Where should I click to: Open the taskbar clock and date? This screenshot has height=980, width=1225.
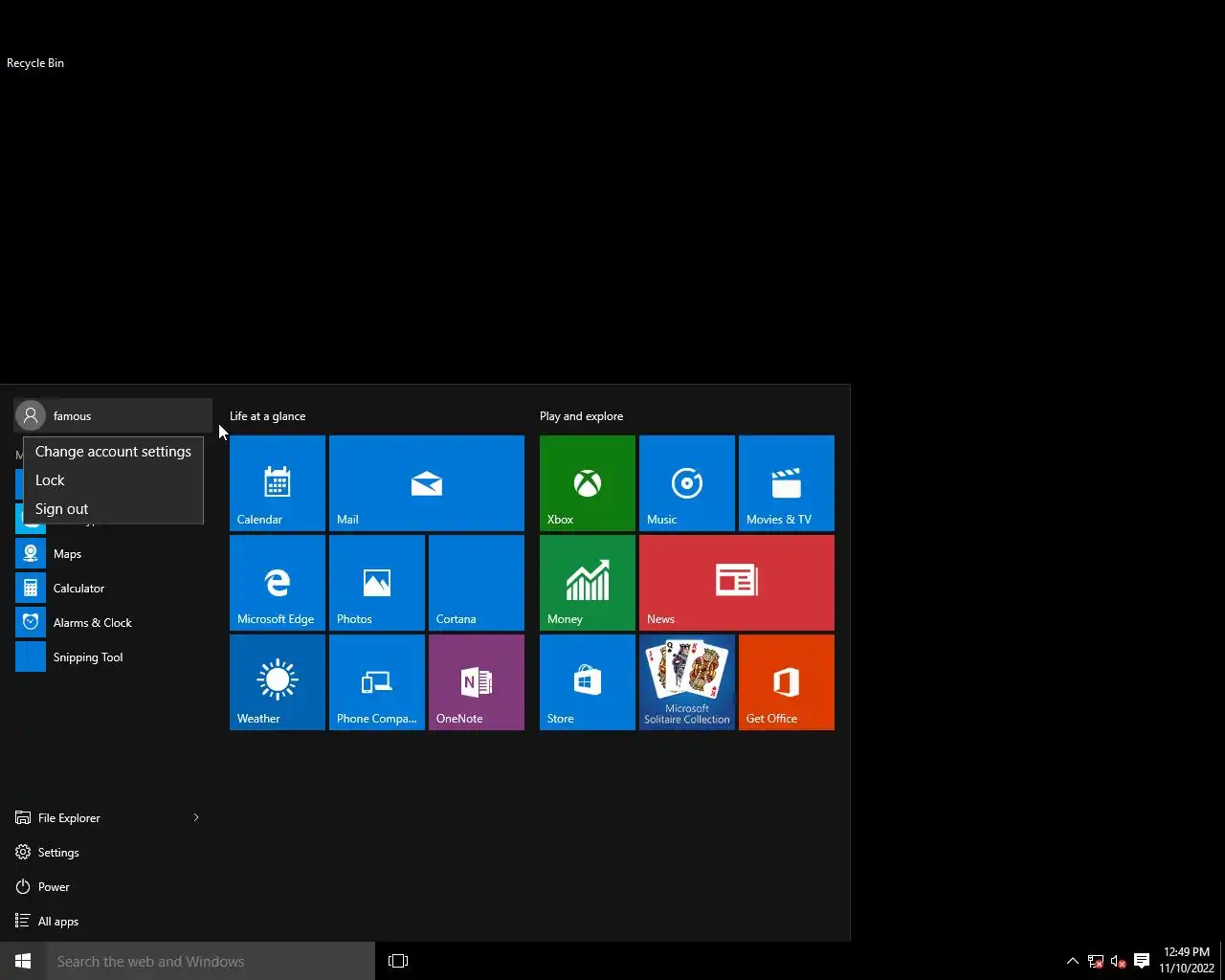tap(1187, 961)
